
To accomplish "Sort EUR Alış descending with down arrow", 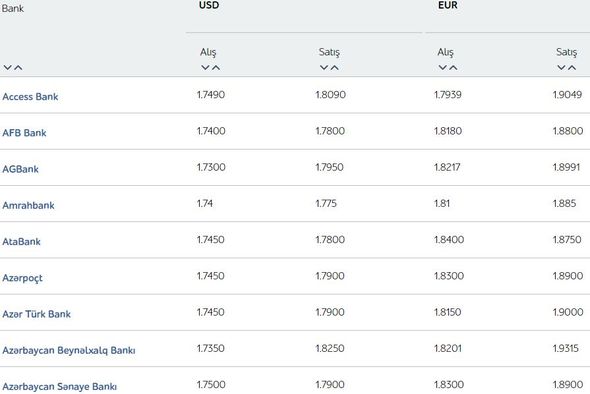I will (442, 68).
